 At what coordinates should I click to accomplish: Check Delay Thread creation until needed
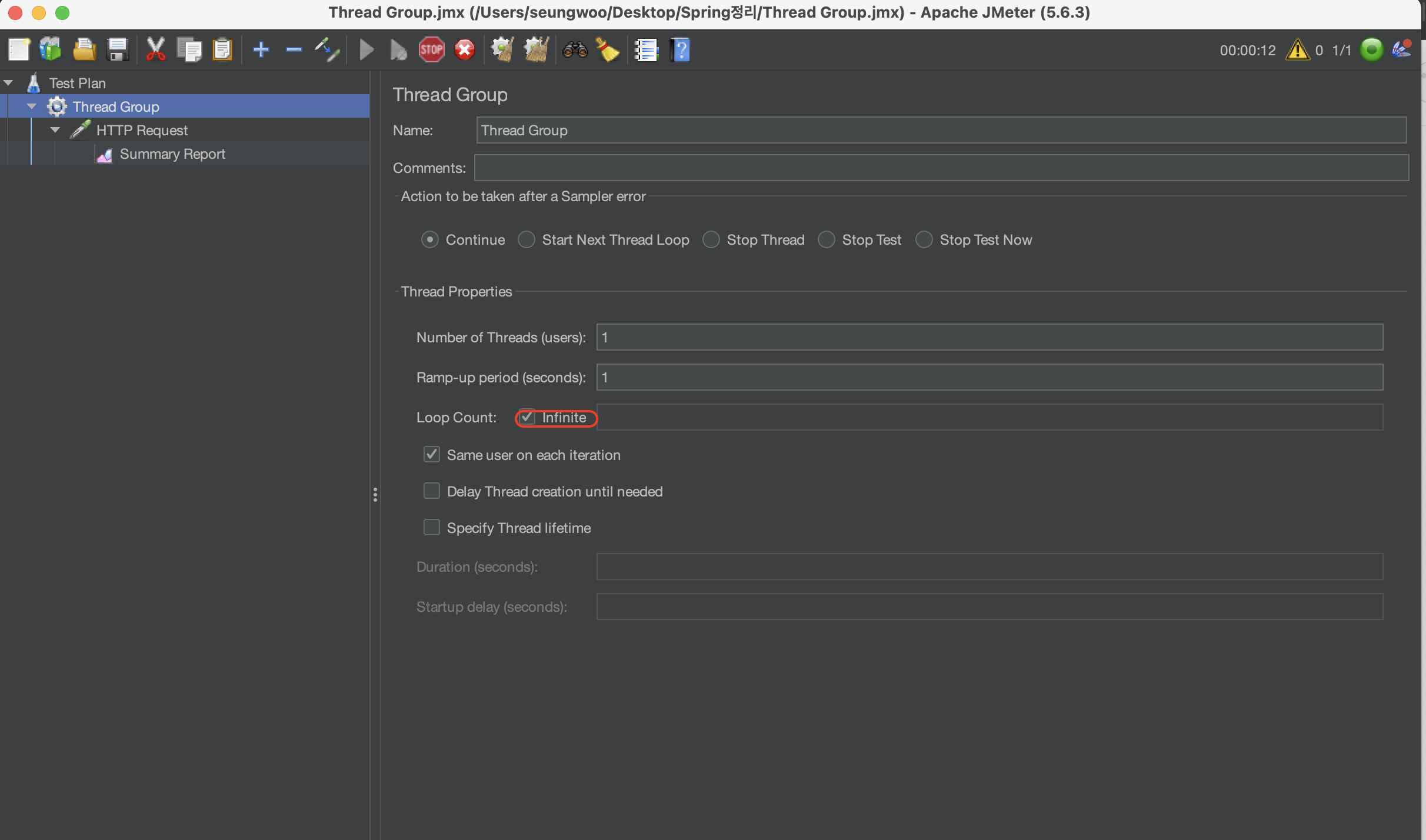pyautogui.click(x=432, y=491)
